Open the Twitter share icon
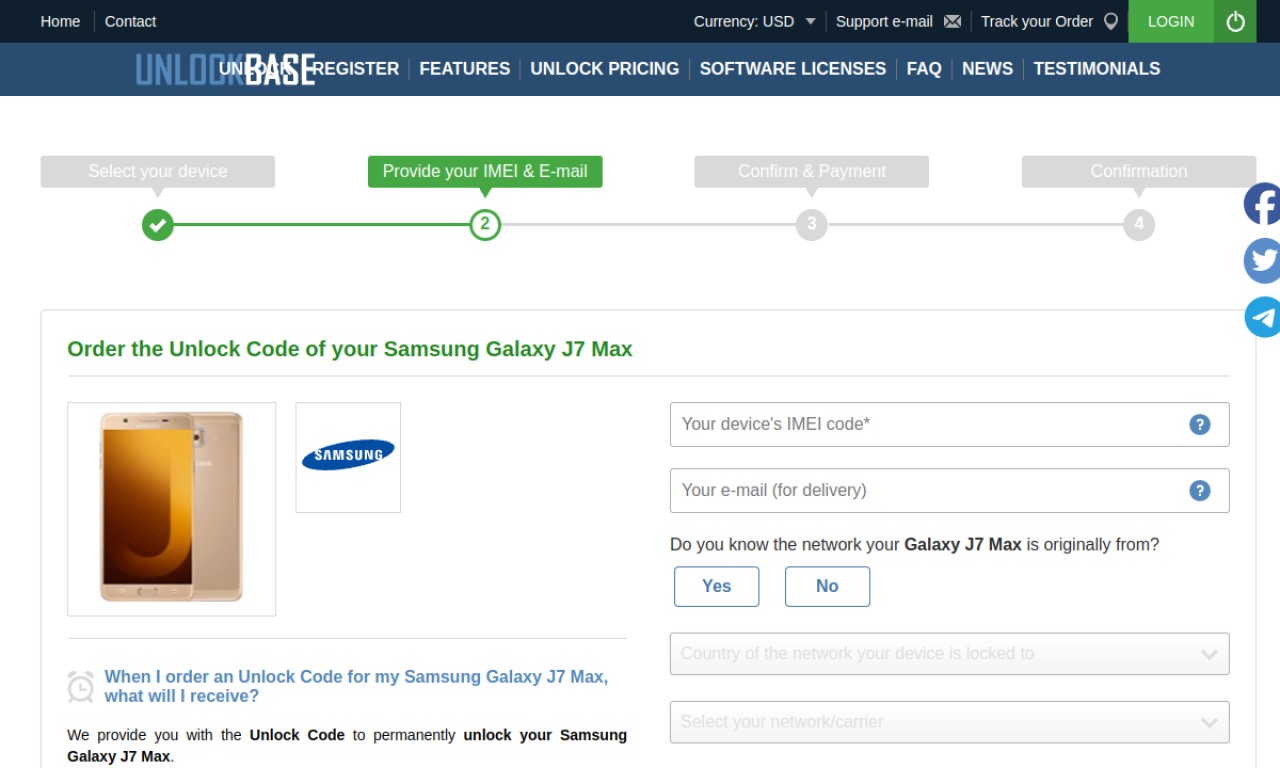The height and width of the screenshot is (768, 1280). [1262, 260]
